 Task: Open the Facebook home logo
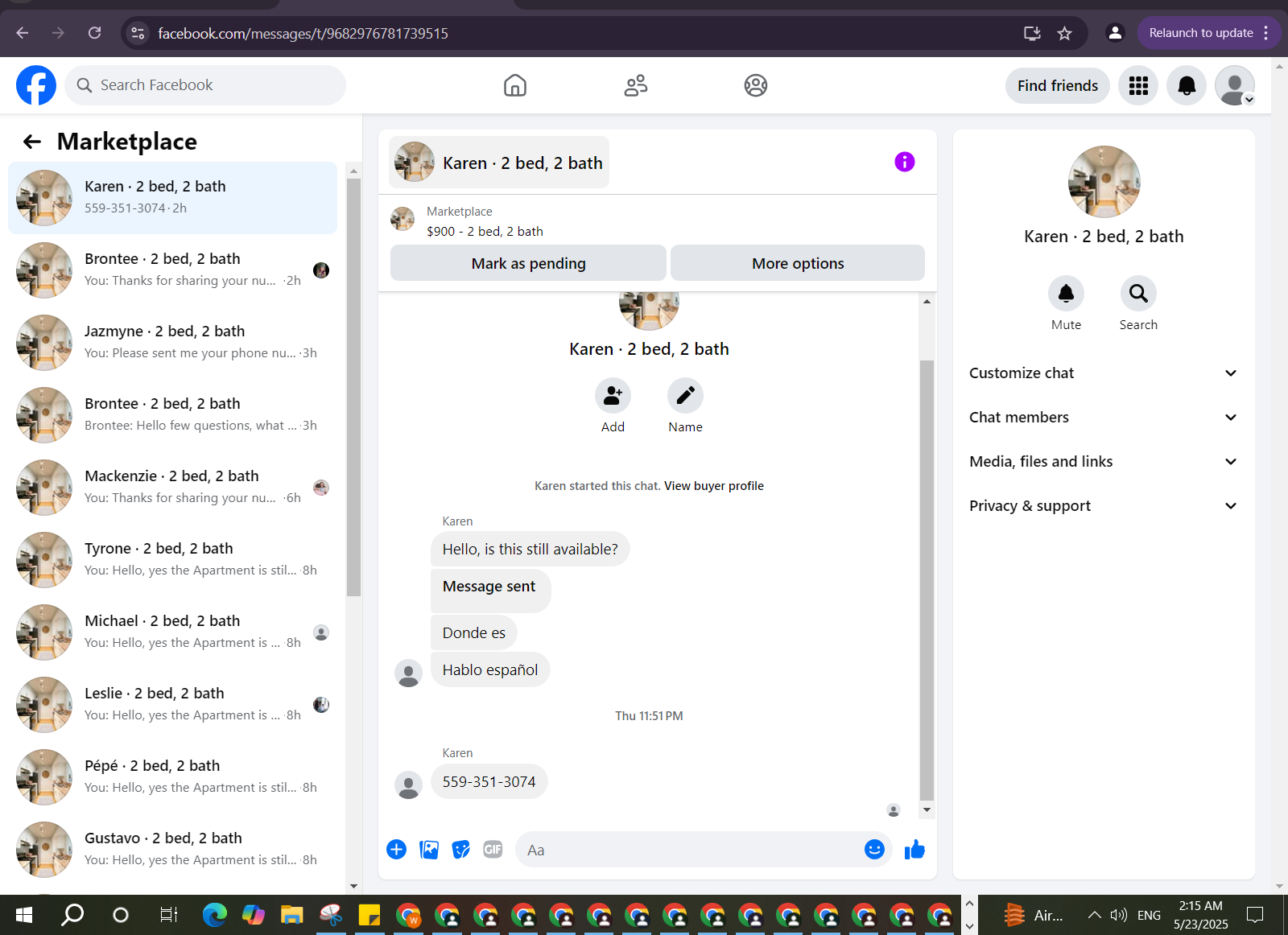[36, 85]
